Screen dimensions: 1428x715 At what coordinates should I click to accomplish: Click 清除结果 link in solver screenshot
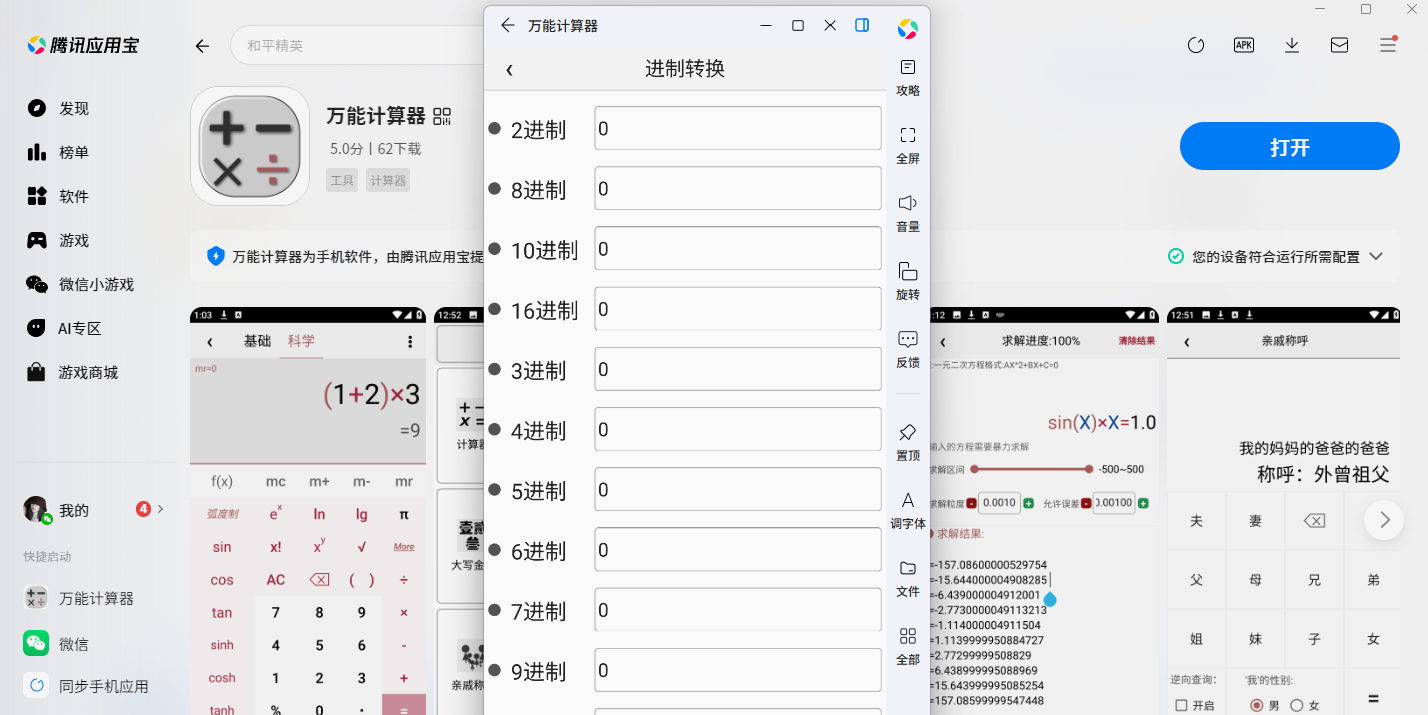click(x=1137, y=341)
